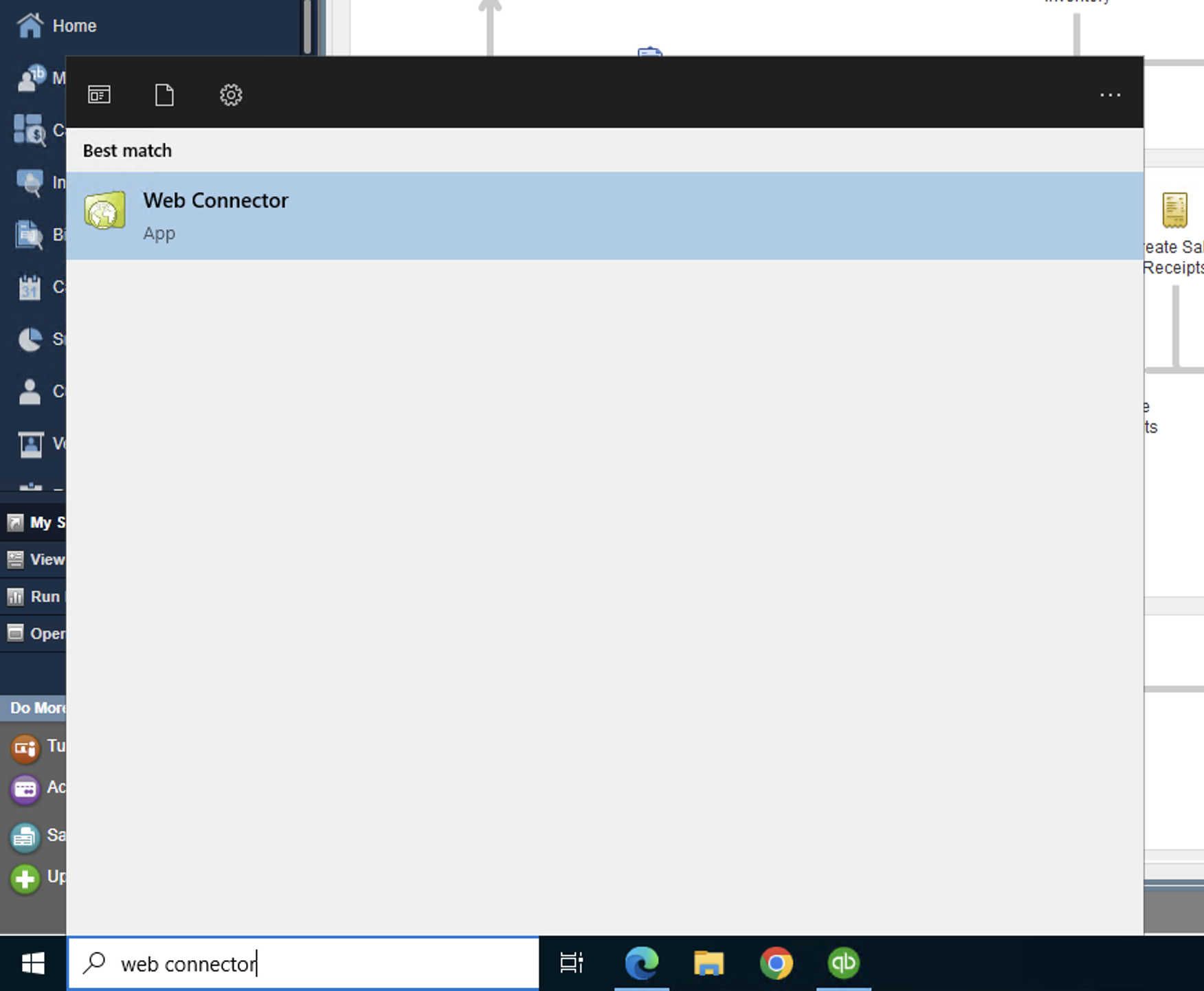Click the orange Turn on Payroll icon
This screenshot has width=1204, height=991.
tap(25, 748)
